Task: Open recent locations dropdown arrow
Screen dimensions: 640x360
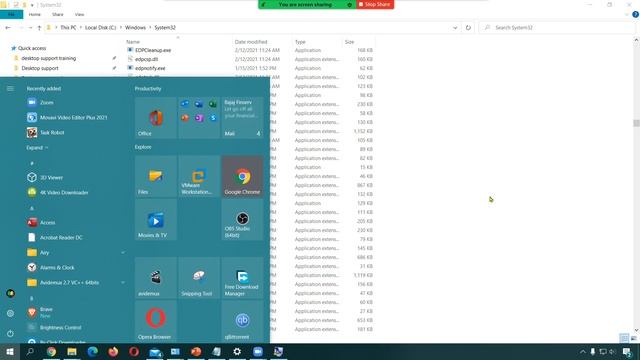Action: (x=30, y=28)
